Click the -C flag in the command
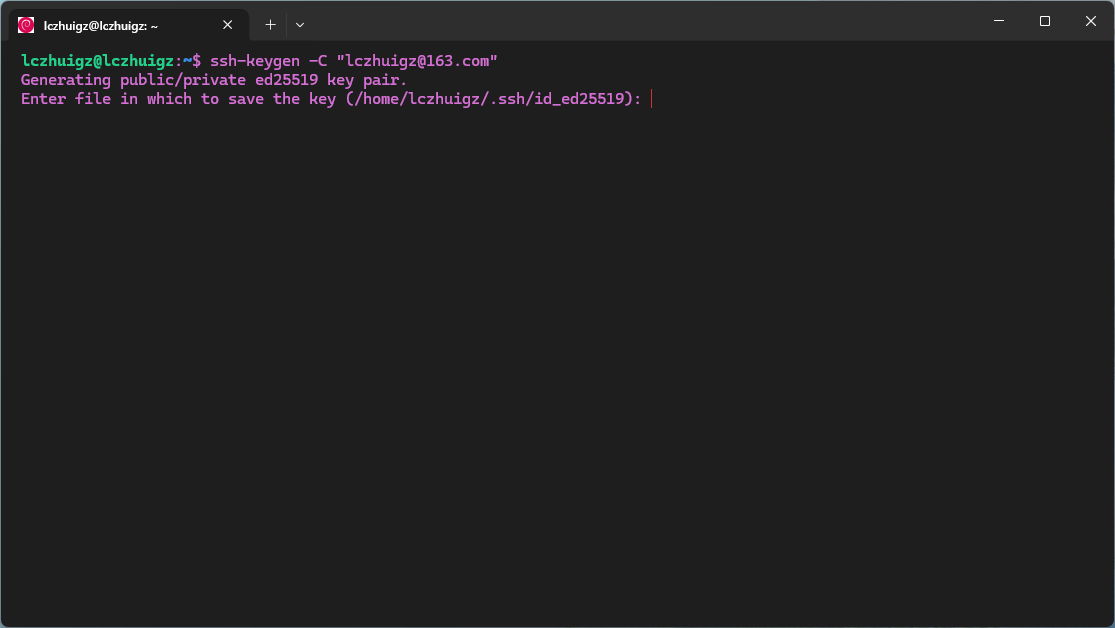Viewport: 1115px width, 628px height. [x=318, y=61]
